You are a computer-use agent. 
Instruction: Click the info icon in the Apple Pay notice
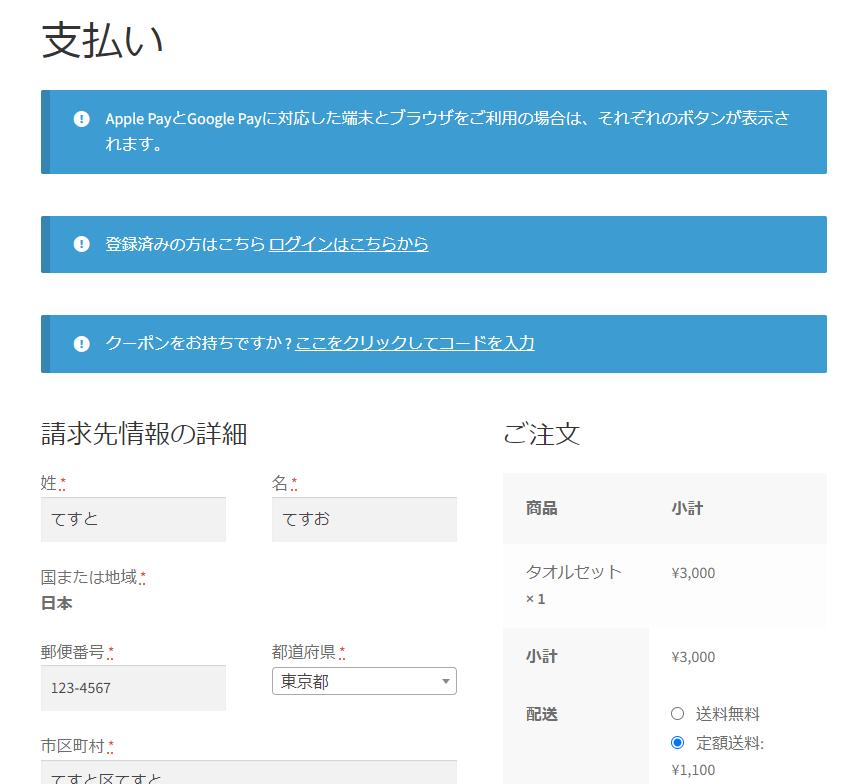[82, 119]
